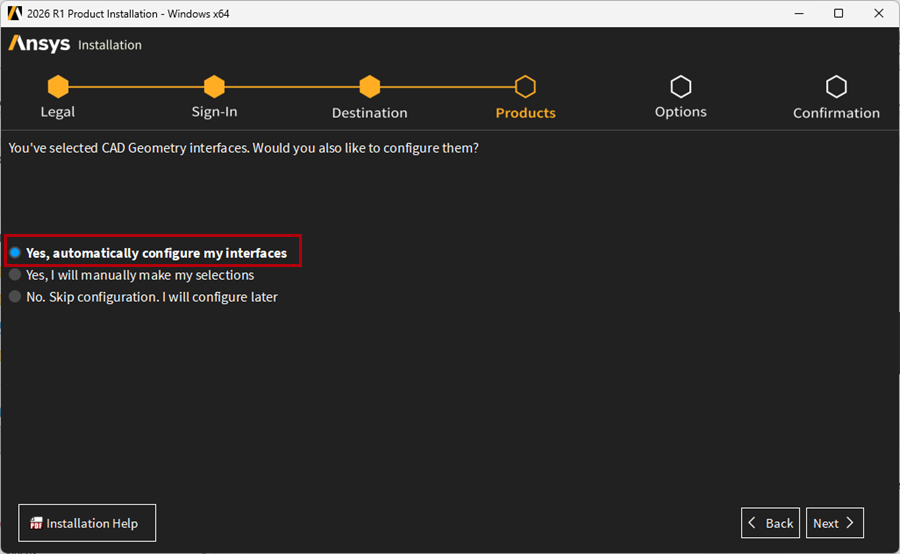Click the CAD Geometry interfaces question text

click(243, 148)
